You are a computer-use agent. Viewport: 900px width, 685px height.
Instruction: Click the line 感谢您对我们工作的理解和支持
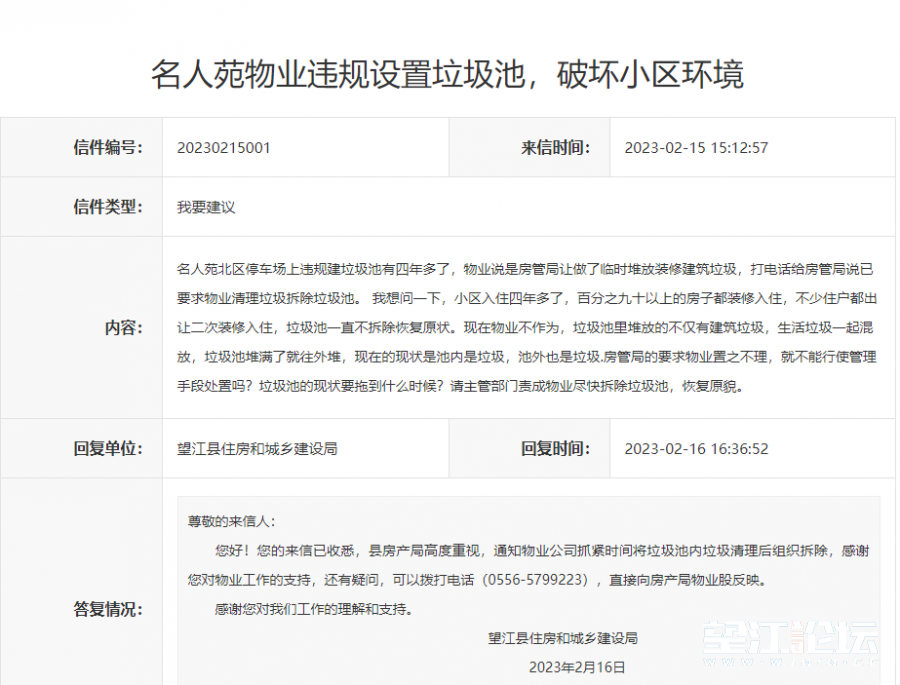point(314,609)
